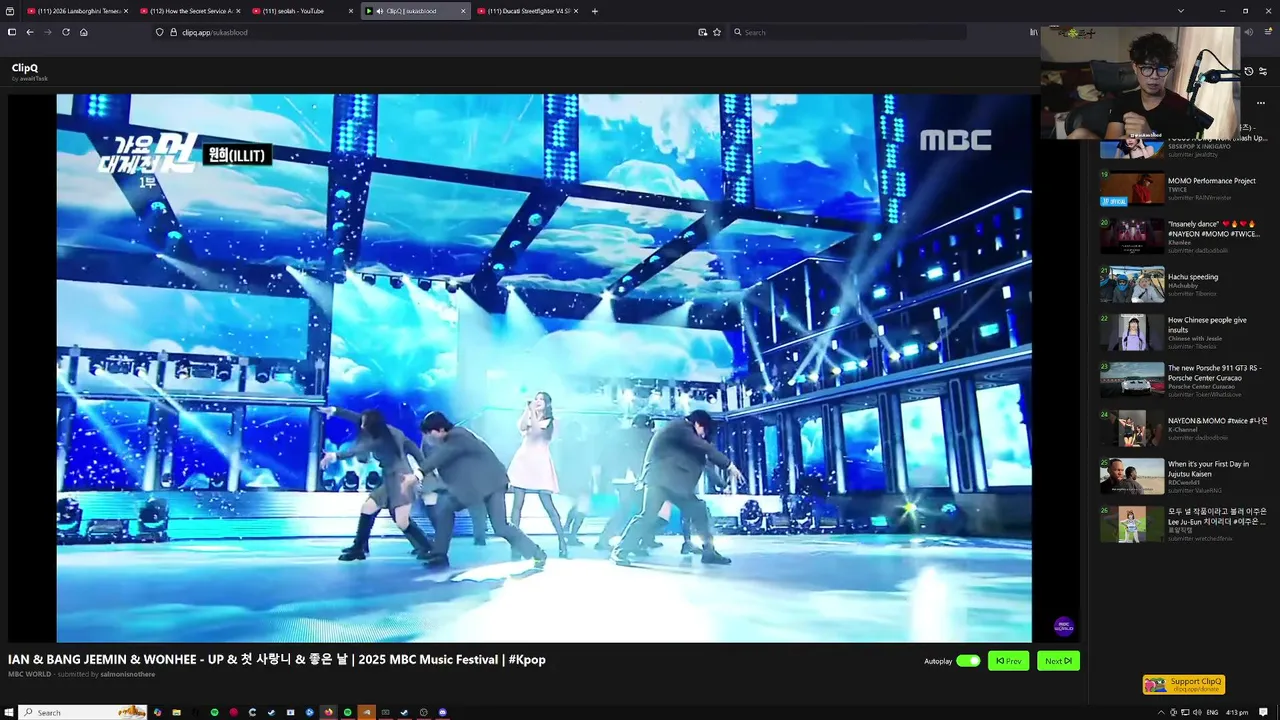1280x720 pixels.
Task: Click 'Chinese with Jessie' channel name
Action: pyautogui.click(x=1194, y=338)
